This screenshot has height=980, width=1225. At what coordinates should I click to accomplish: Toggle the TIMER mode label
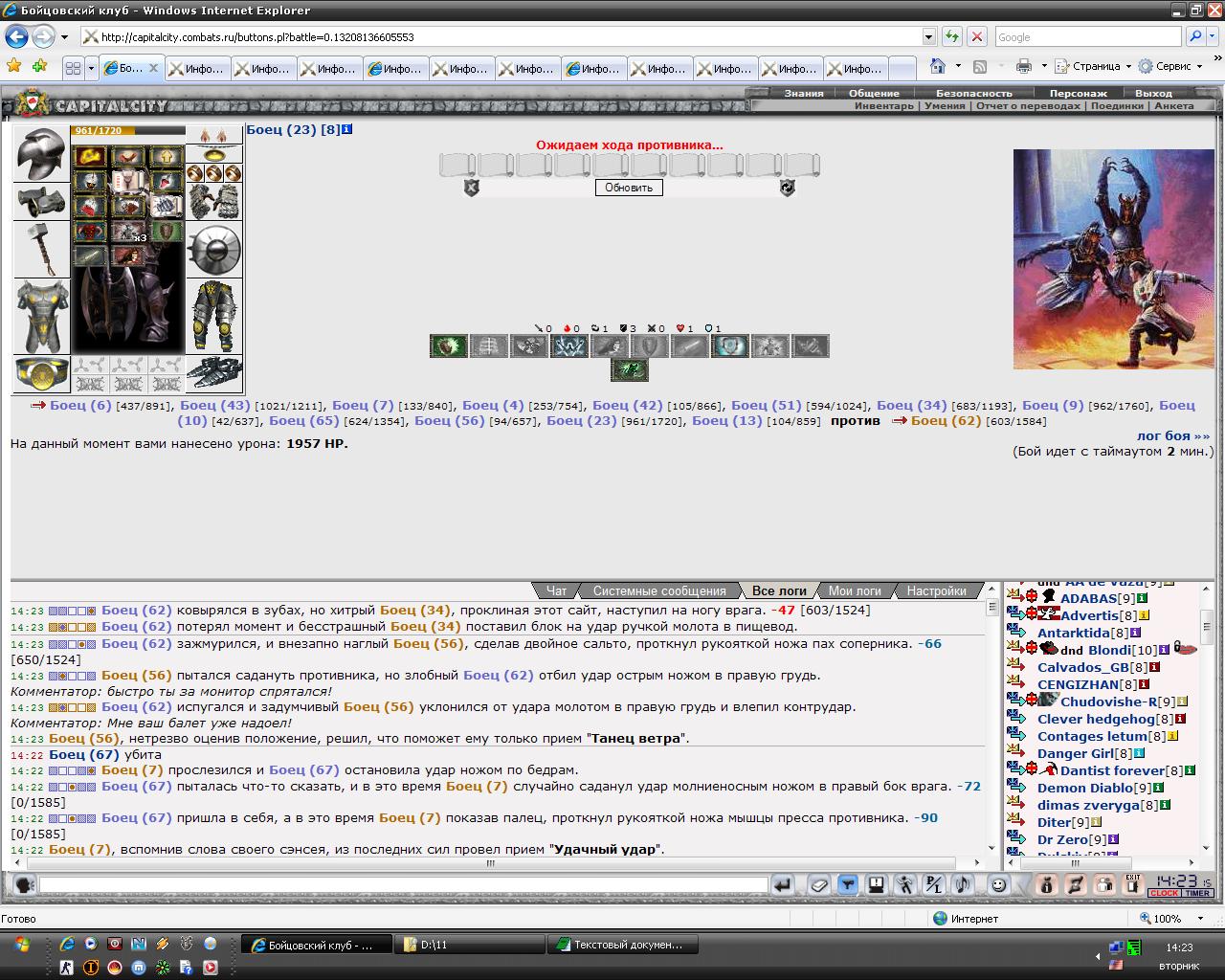[x=1198, y=893]
